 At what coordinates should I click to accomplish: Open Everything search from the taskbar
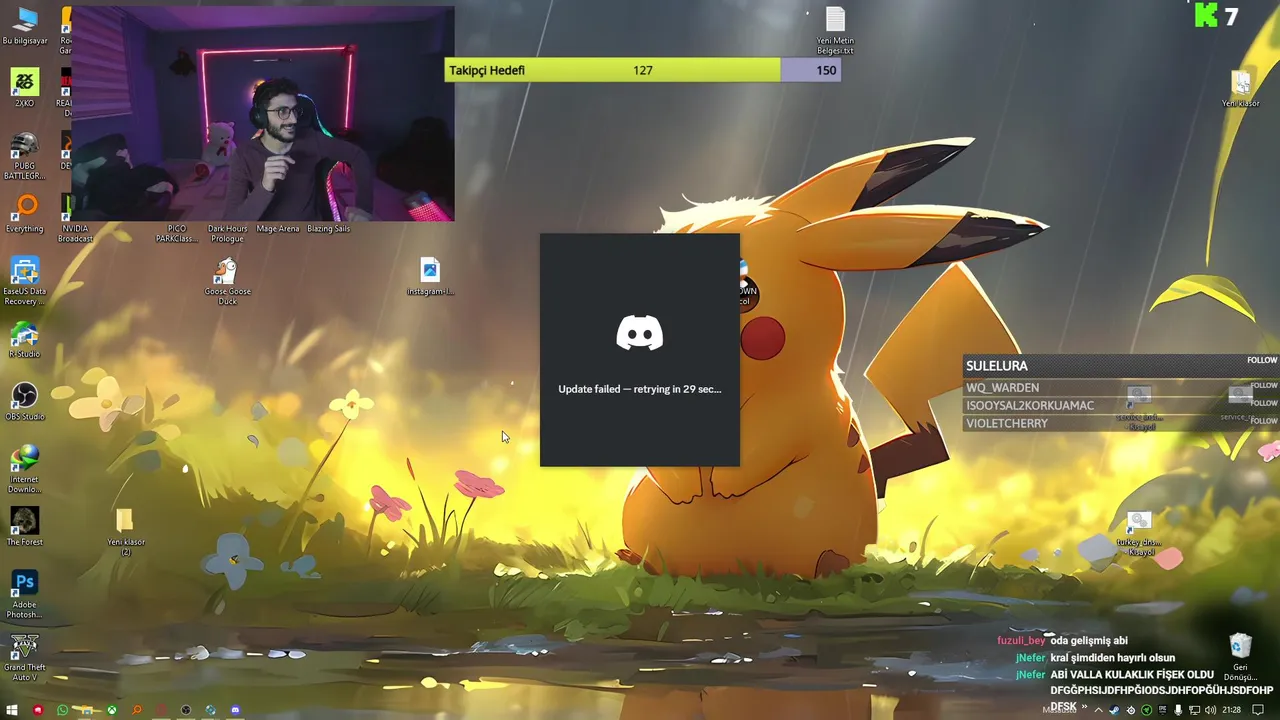(x=137, y=710)
